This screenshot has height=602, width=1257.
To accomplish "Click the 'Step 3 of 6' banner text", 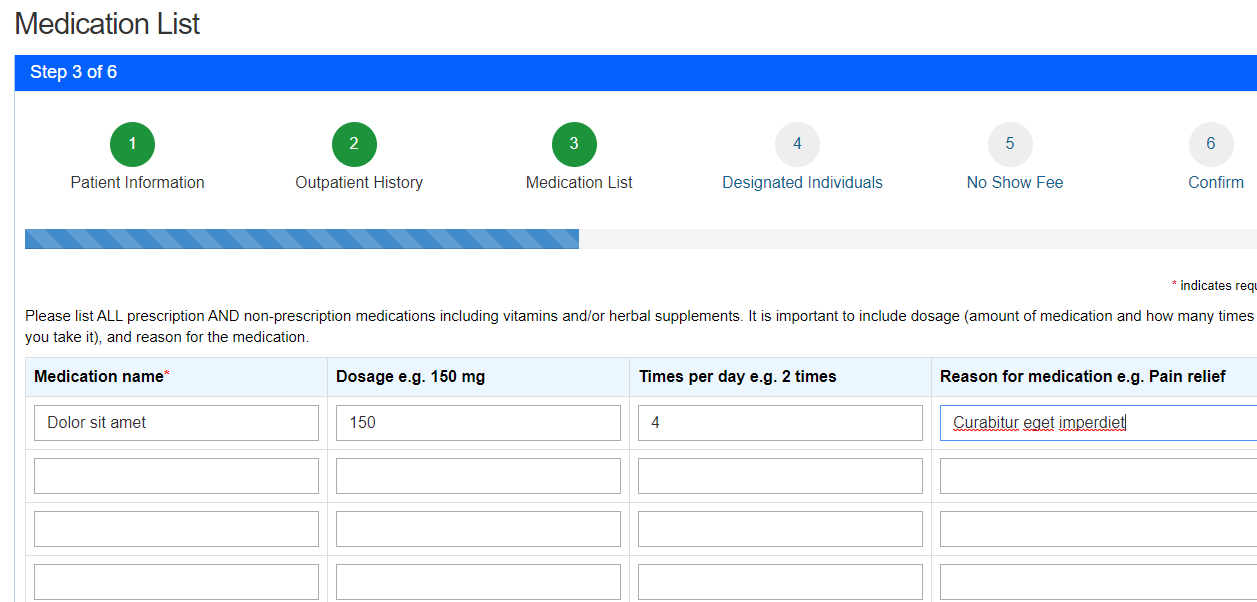I will click(x=73, y=72).
